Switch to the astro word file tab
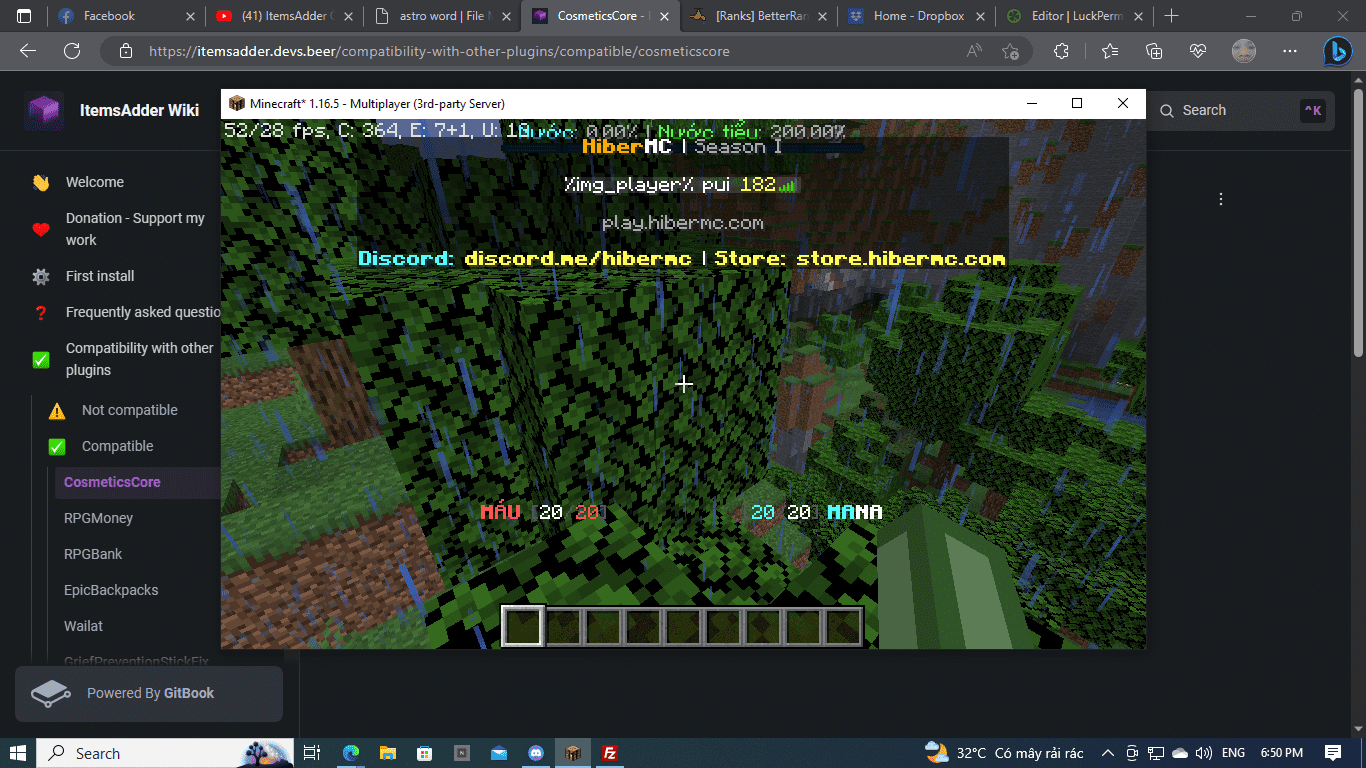 coord(442,16)
